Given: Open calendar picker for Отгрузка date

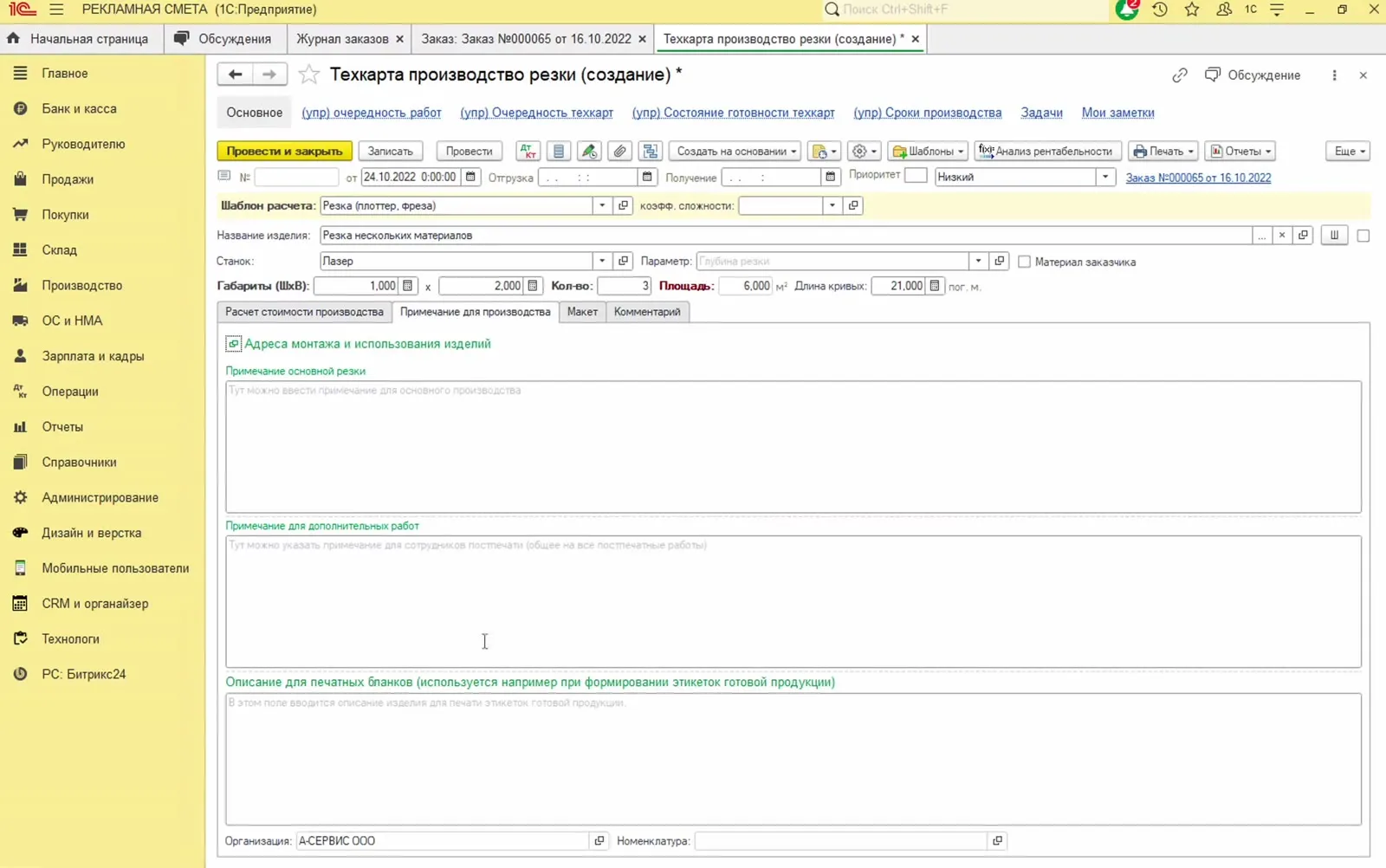Looking at the screenshot, I should (x=647, y=177).
